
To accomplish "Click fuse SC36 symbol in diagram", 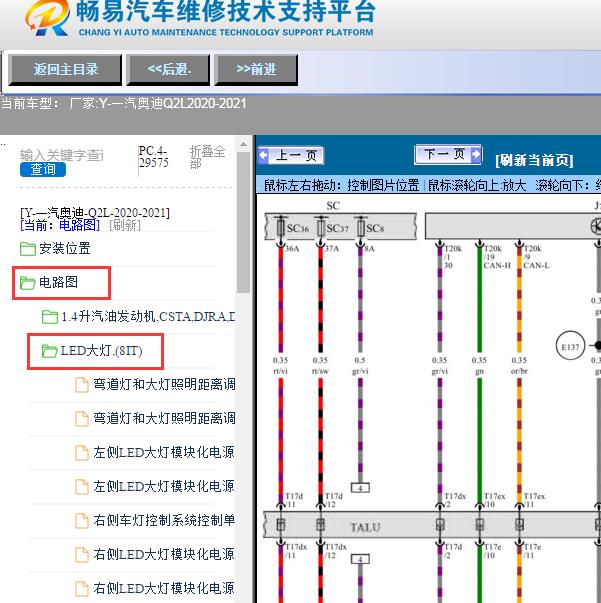I will [281, 228].
